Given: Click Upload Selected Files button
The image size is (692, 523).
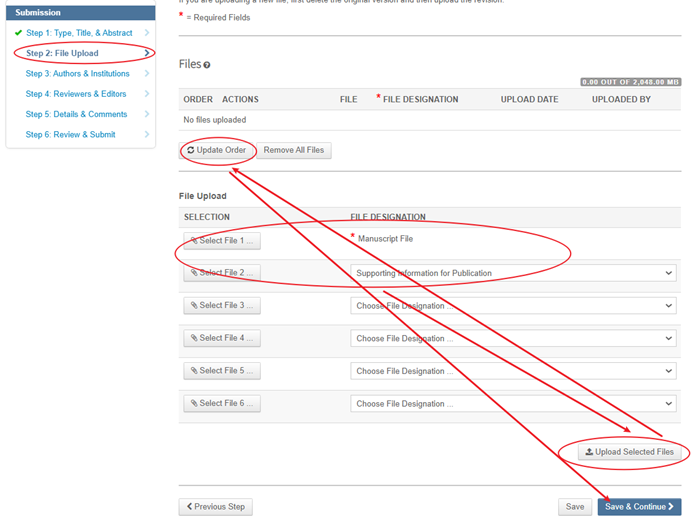Looking at the screenshot, I should click(629, 452).
